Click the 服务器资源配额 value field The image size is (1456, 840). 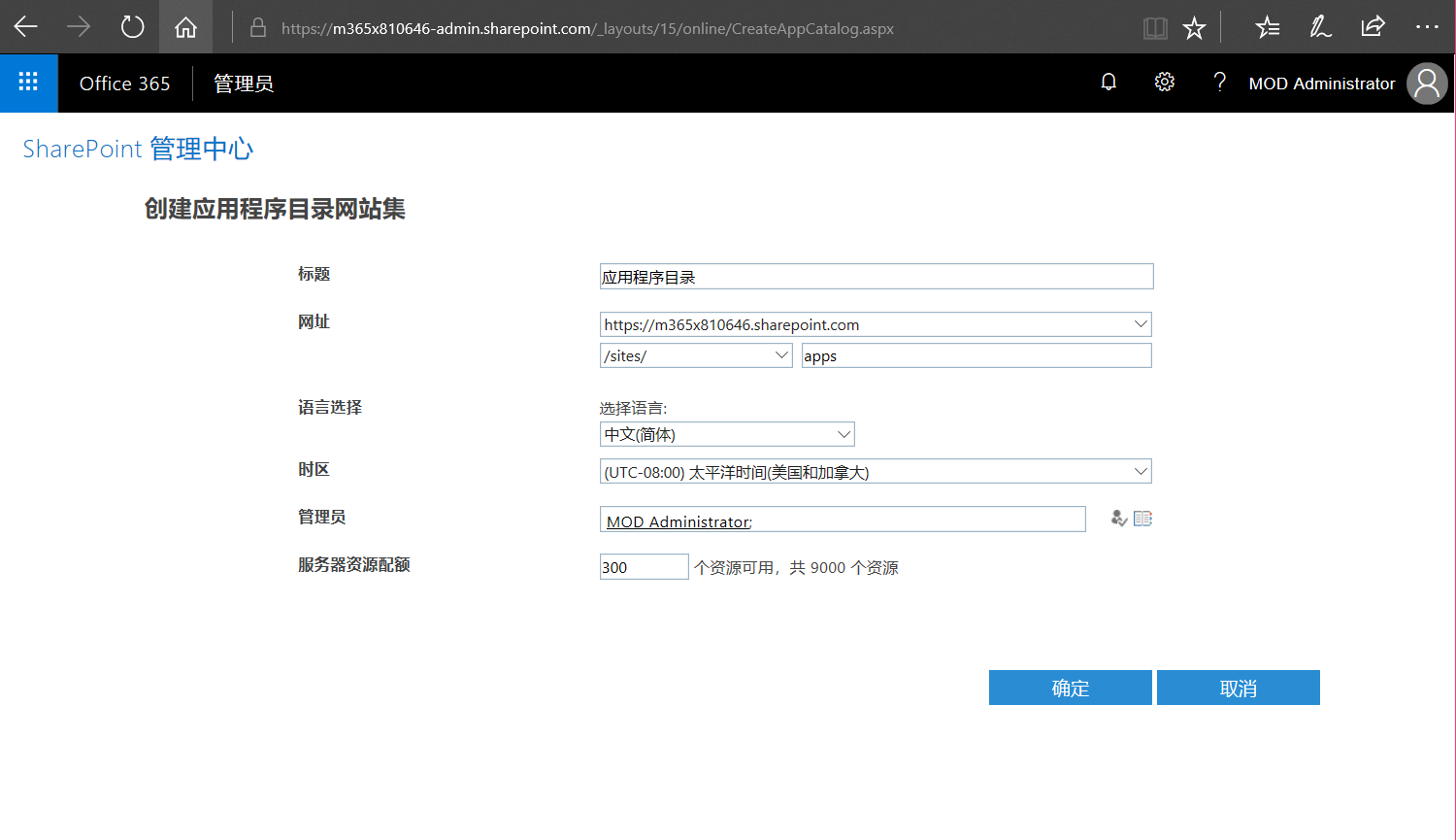[x=644, y=566]
